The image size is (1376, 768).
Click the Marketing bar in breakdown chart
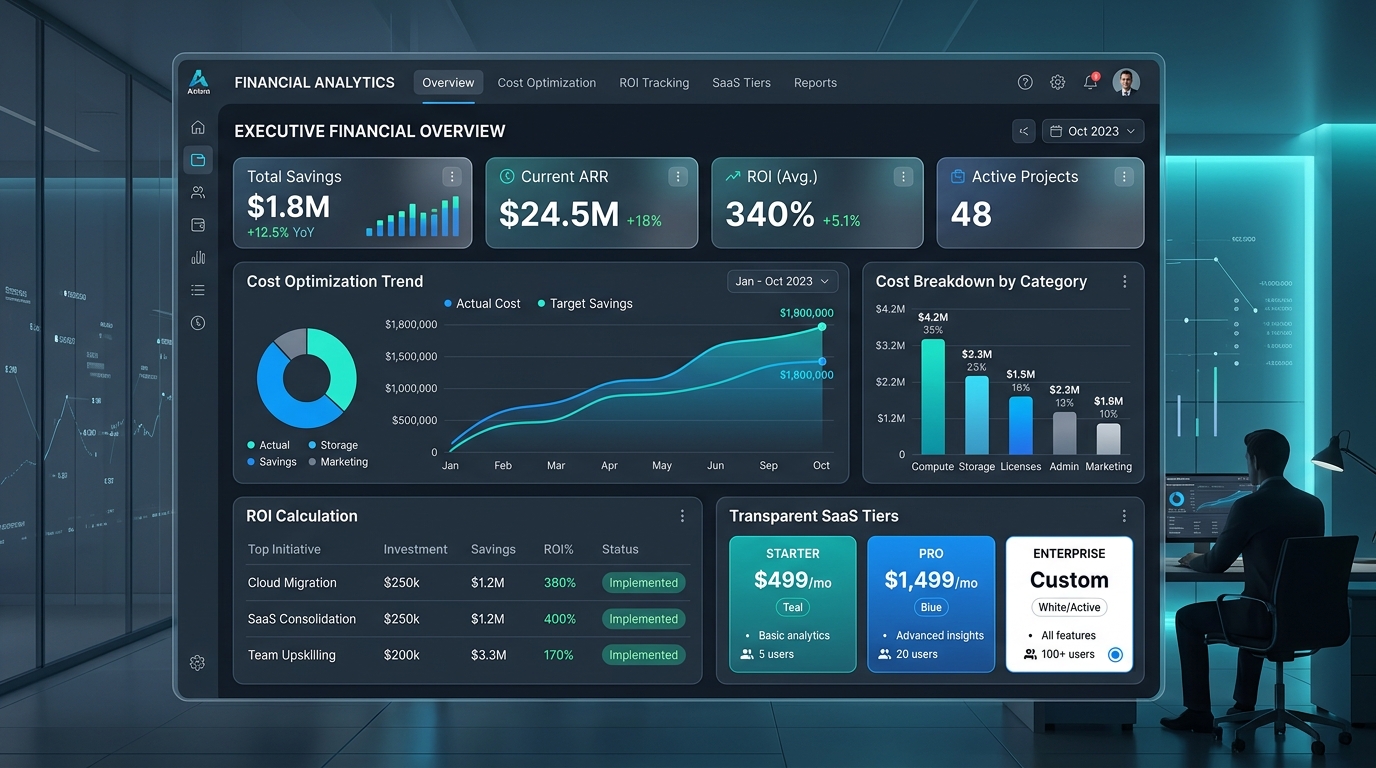[x=1108, y=439]
